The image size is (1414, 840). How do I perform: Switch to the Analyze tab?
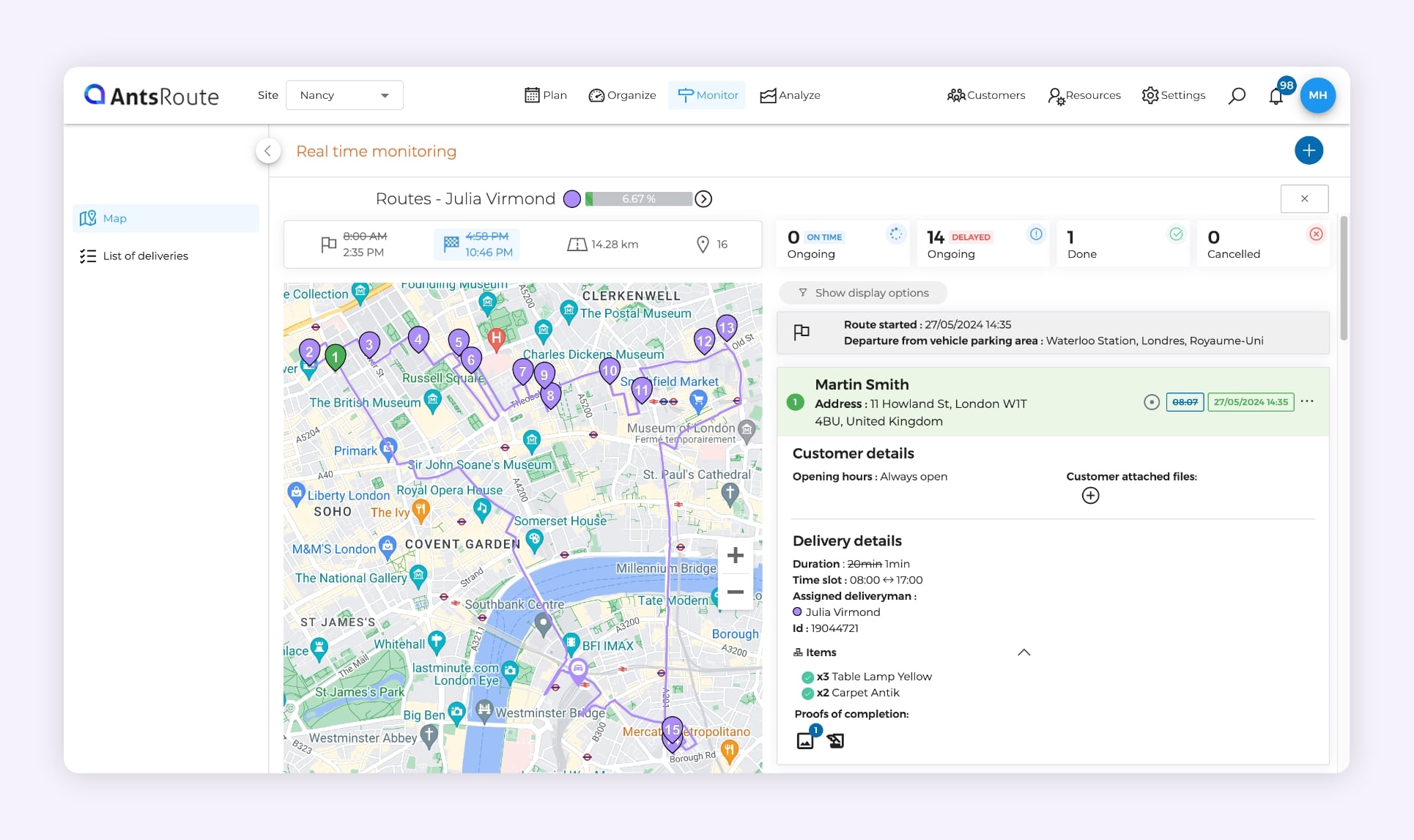790,95
